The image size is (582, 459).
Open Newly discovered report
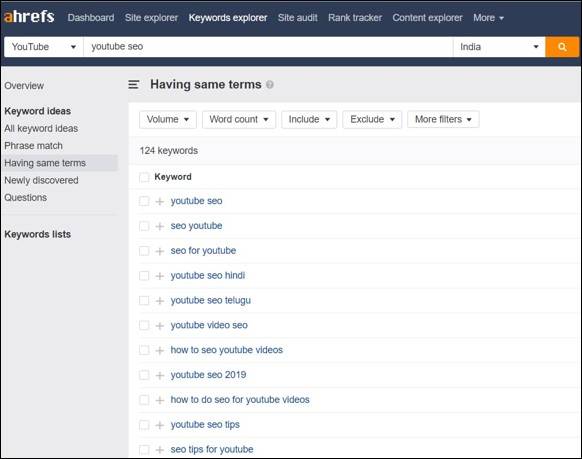(x=41, y=180)
